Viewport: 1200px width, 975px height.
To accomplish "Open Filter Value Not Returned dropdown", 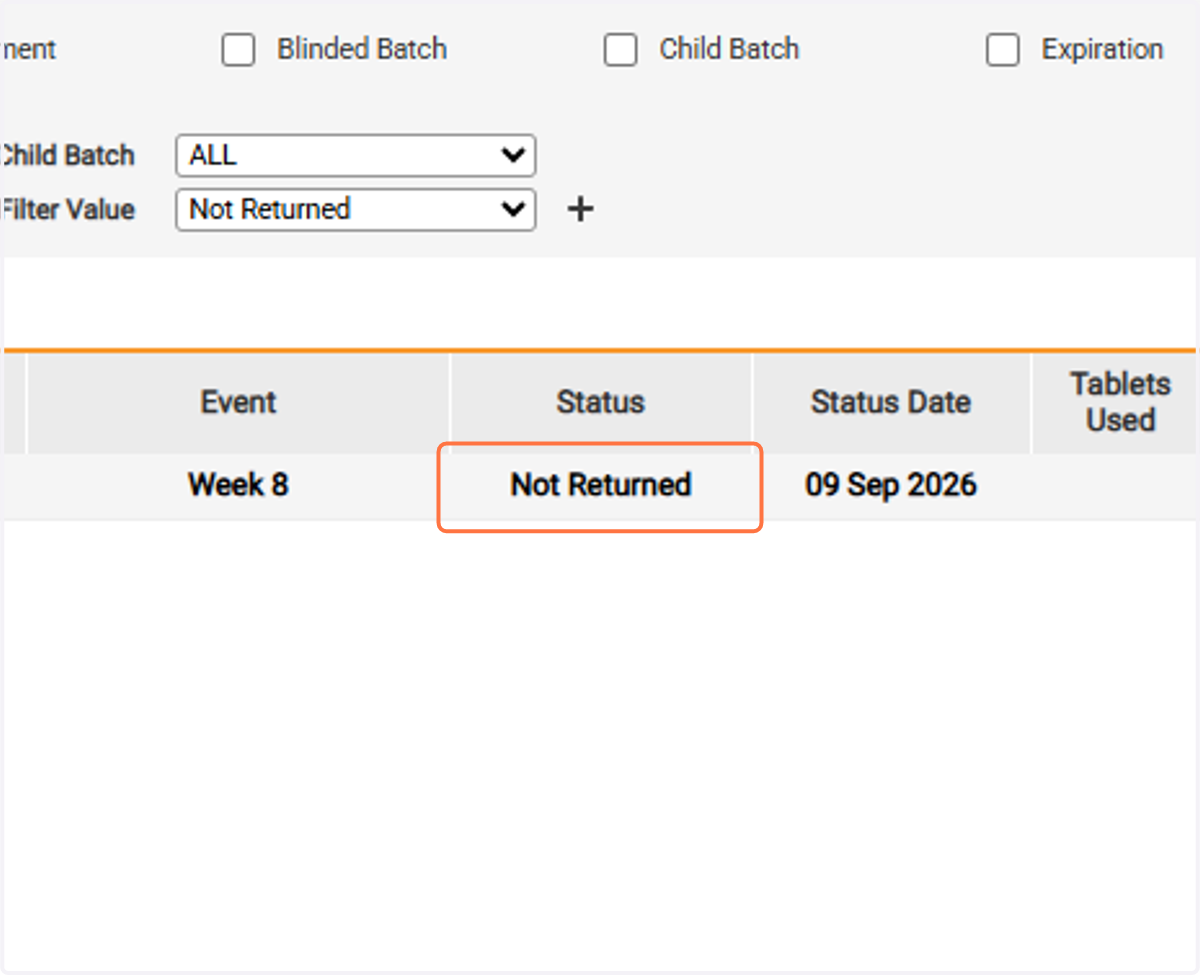I will [x=356, y=210].
